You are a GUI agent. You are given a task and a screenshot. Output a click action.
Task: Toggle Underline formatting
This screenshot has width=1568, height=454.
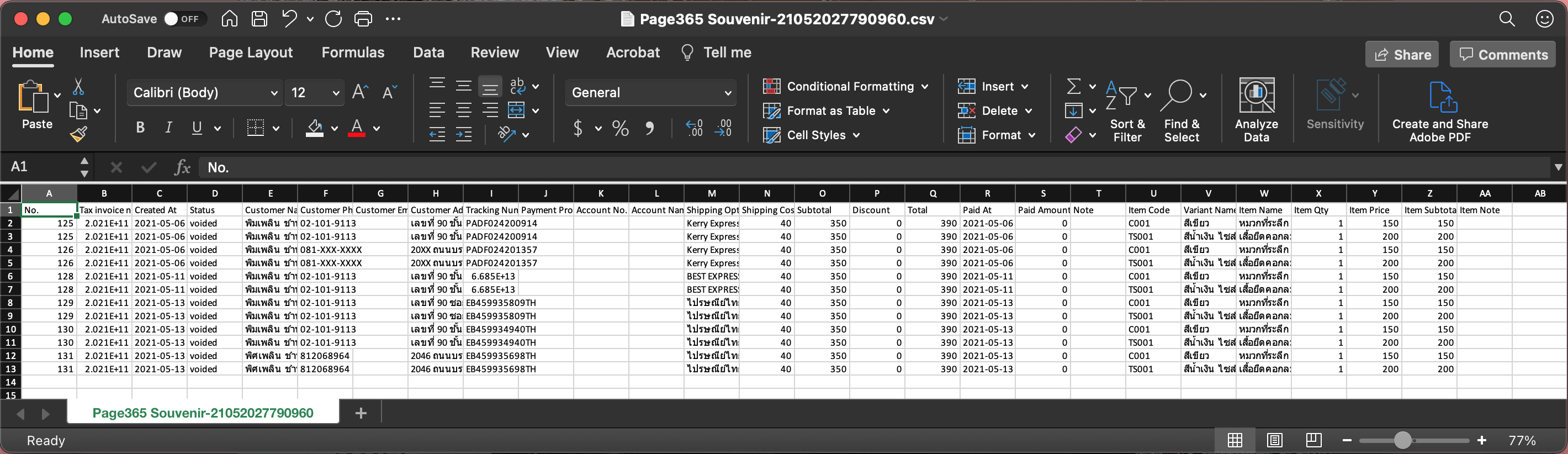click(197, 127)
